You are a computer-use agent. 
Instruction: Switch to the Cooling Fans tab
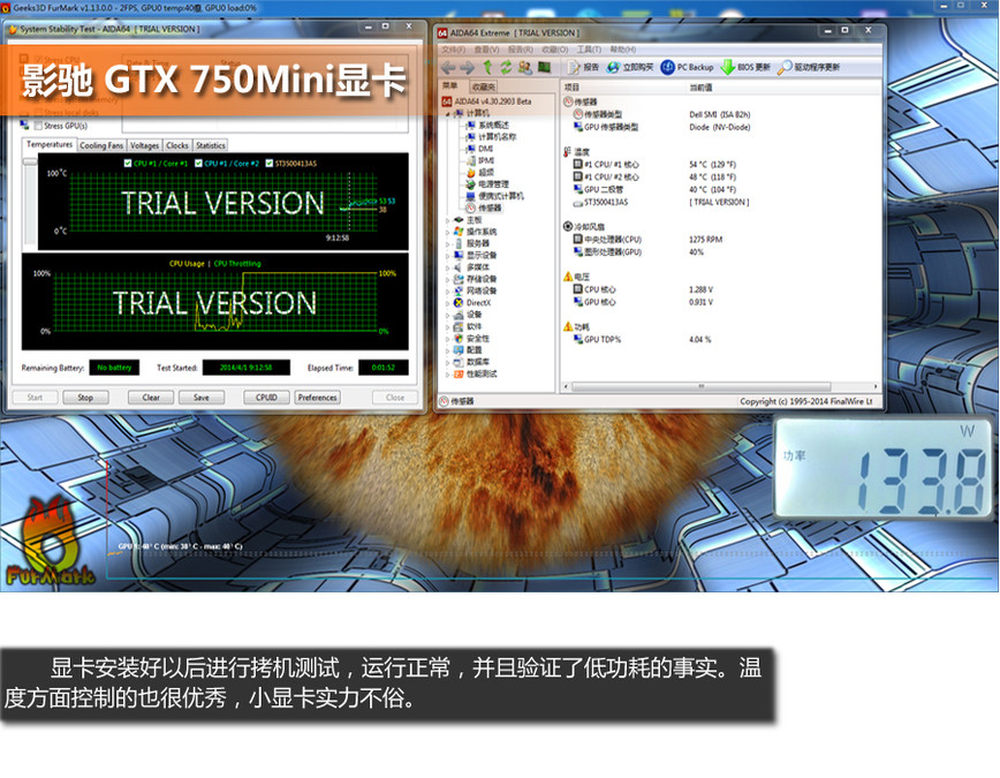[x=101, y=146]
